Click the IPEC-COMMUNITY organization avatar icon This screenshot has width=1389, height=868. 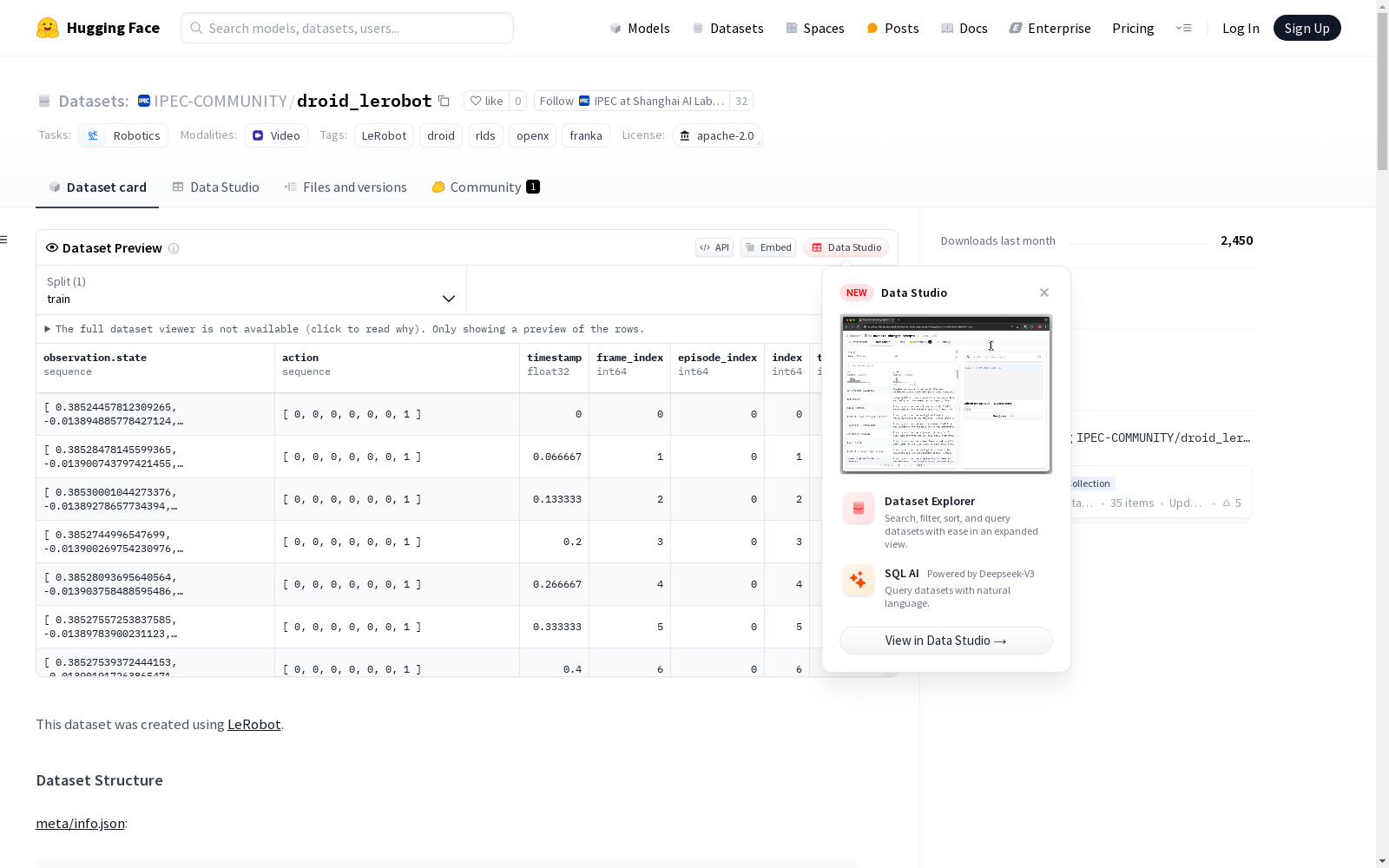(x=144, y=101)
